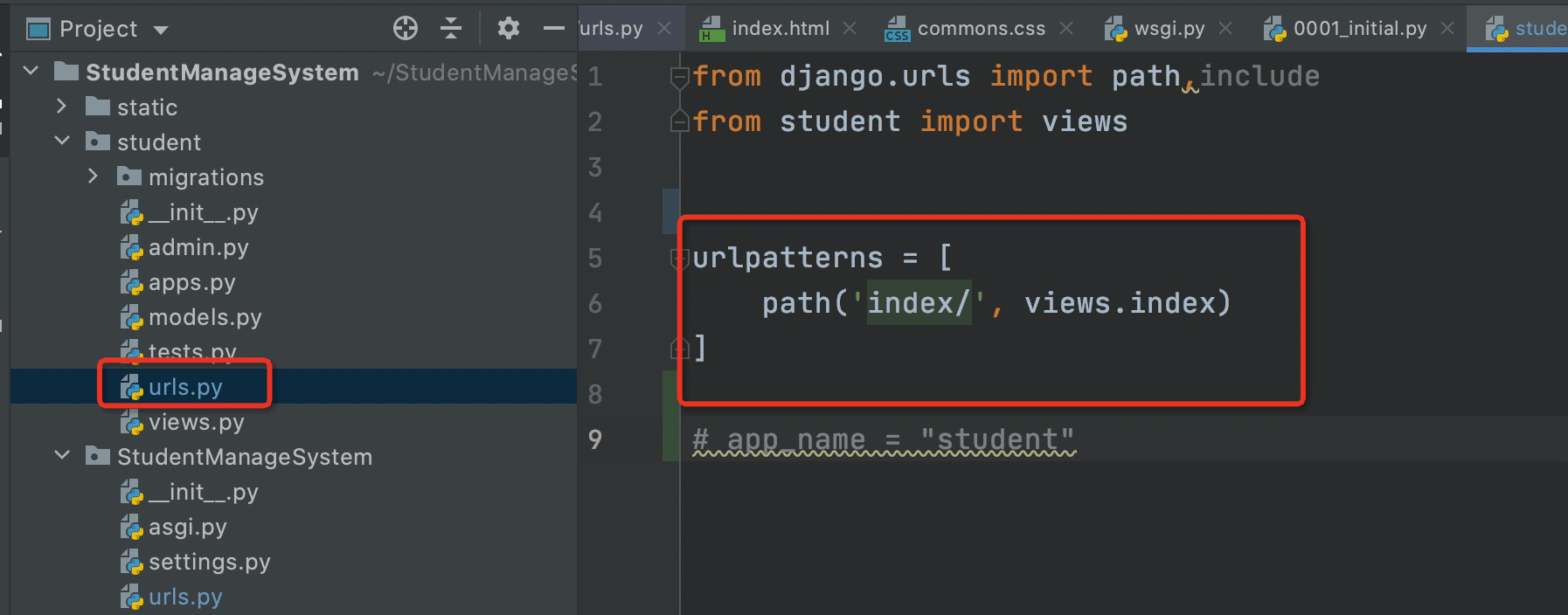Click the Python file icon beside views.py
Viewport: 1568px width, 615px height.
(131, 423)
